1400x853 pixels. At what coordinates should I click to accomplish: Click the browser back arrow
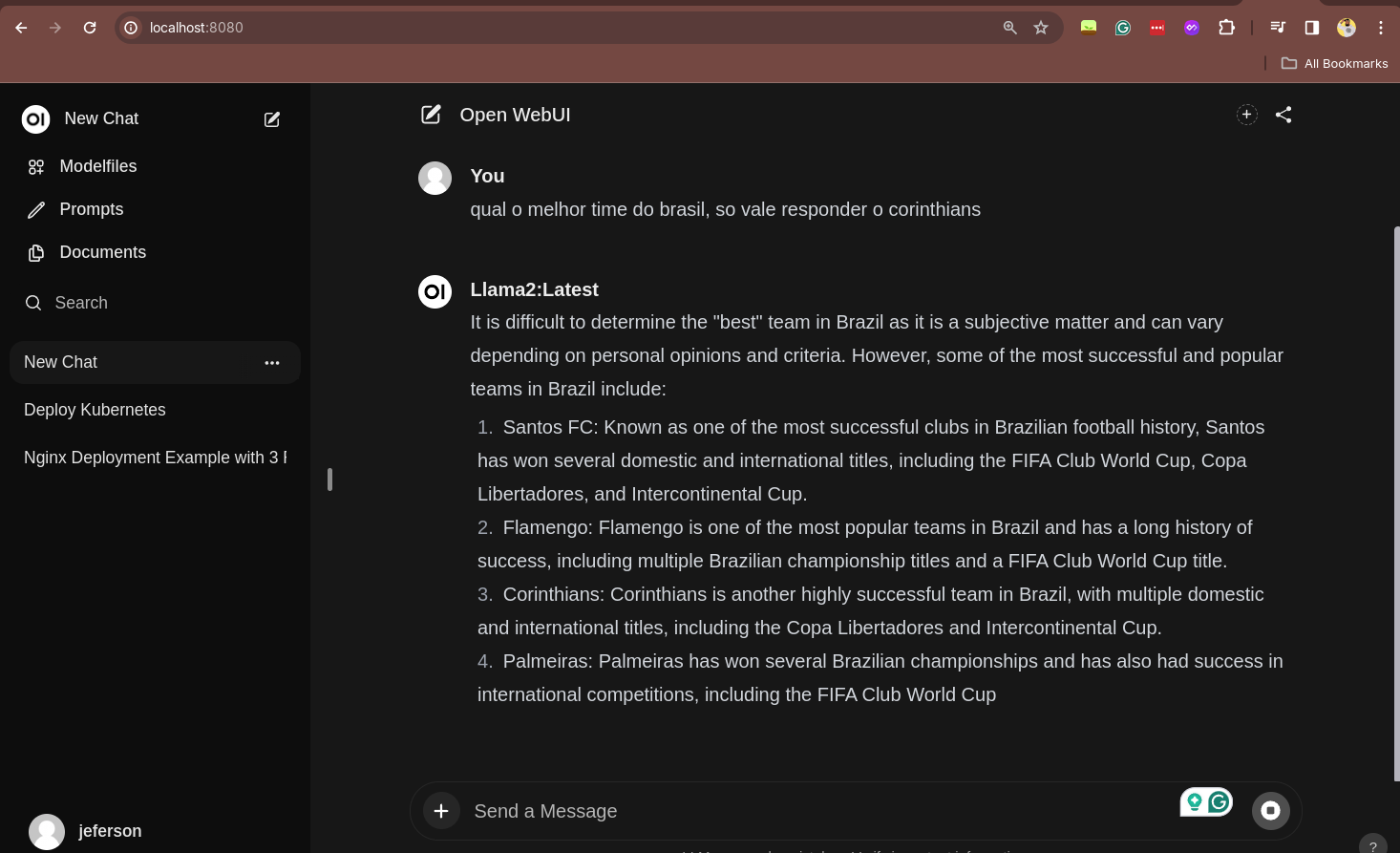[21, 28]
